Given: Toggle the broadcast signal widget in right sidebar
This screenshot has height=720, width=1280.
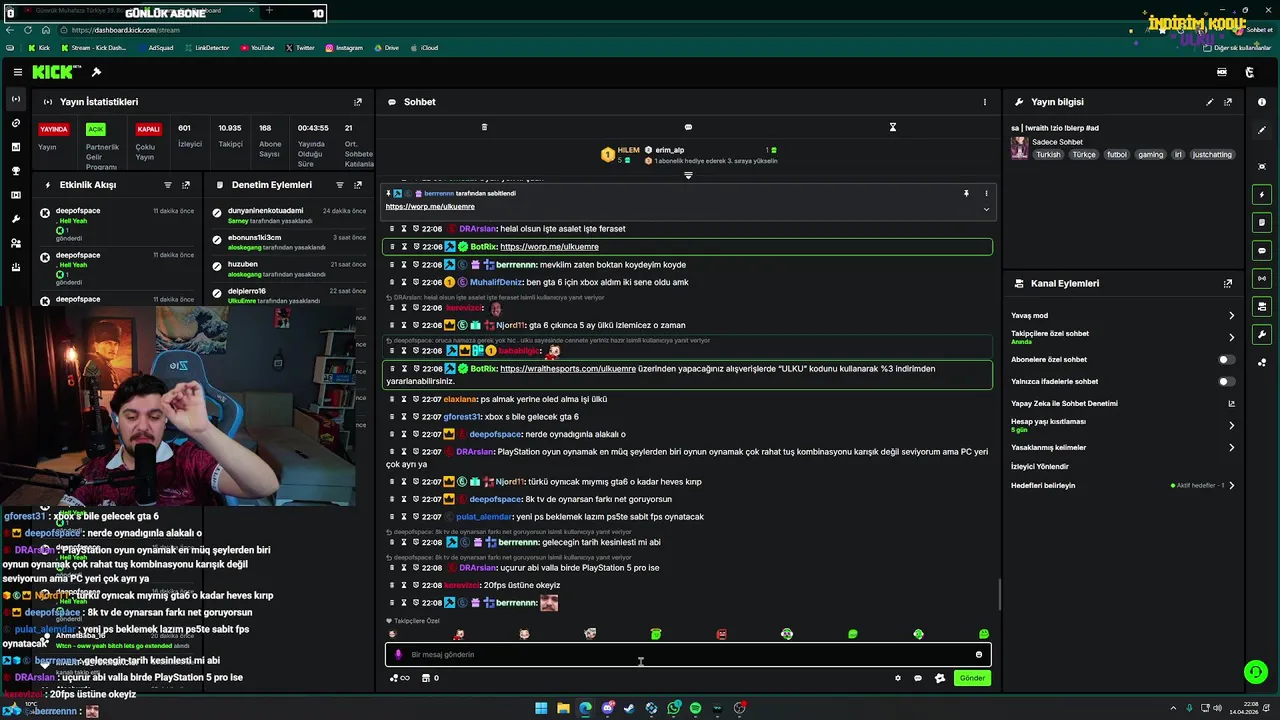Looking at the screenshot, I should [x=1262, y=278].
